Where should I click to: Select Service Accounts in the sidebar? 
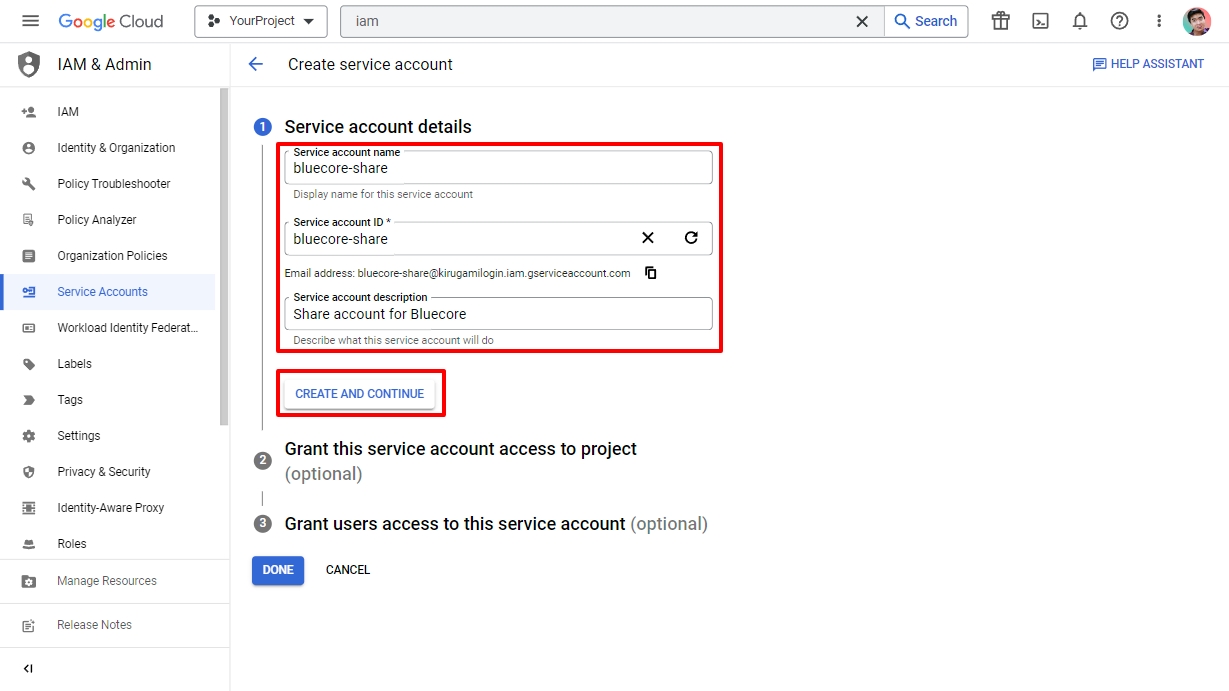pyautogui.click(x=102, y=292)
